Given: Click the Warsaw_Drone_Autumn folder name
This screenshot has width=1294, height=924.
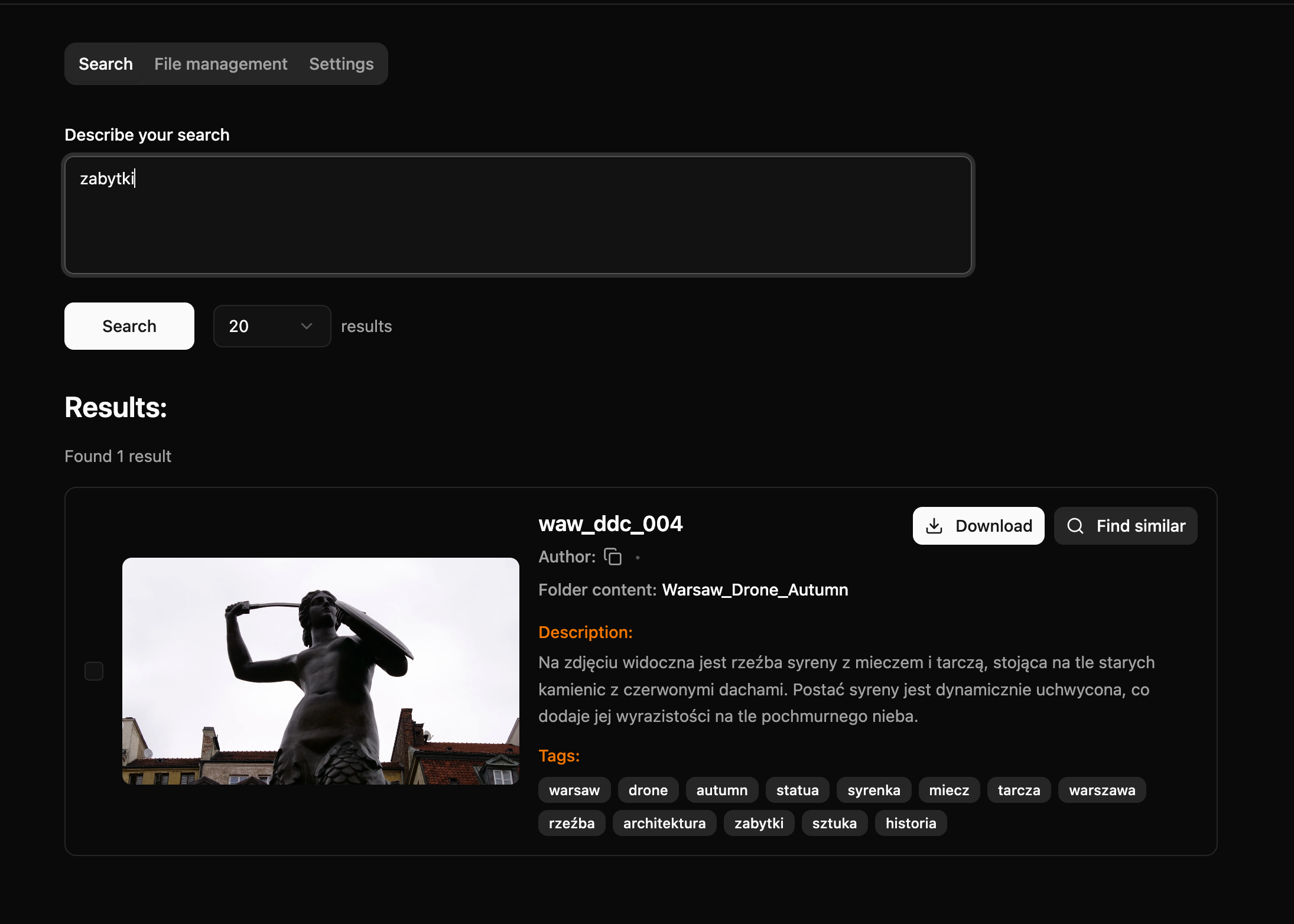Looking at the screenshot, I should (755, 590).
